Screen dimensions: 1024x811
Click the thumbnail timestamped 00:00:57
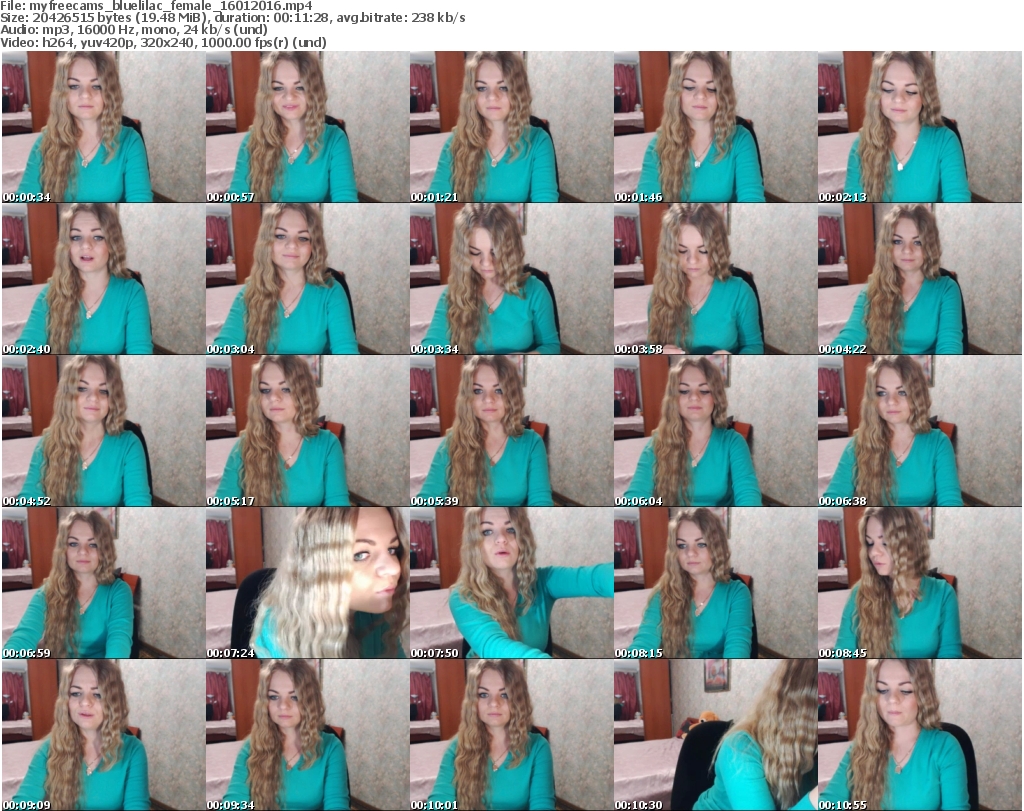[x=308, y=127]
